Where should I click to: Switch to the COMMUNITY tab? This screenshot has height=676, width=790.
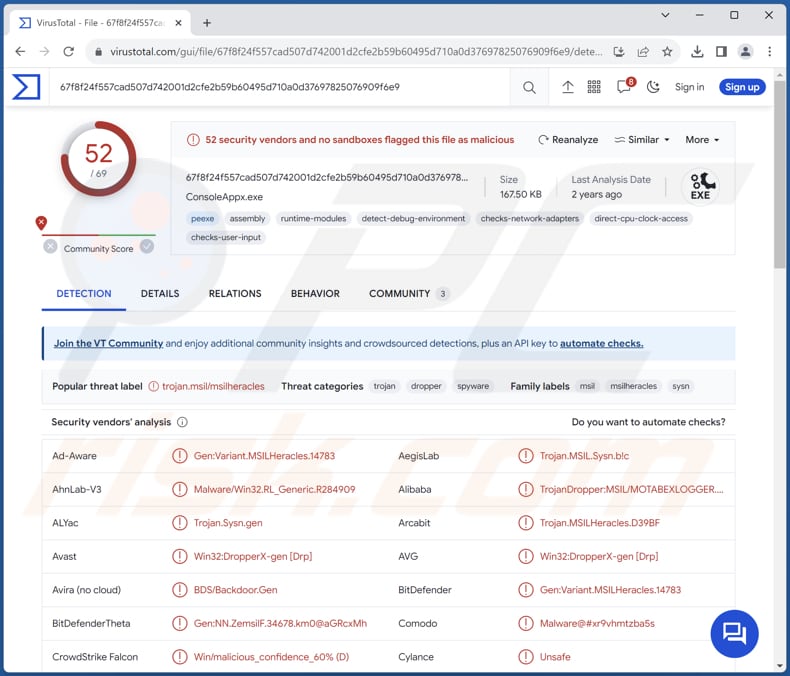click(408, 294)
